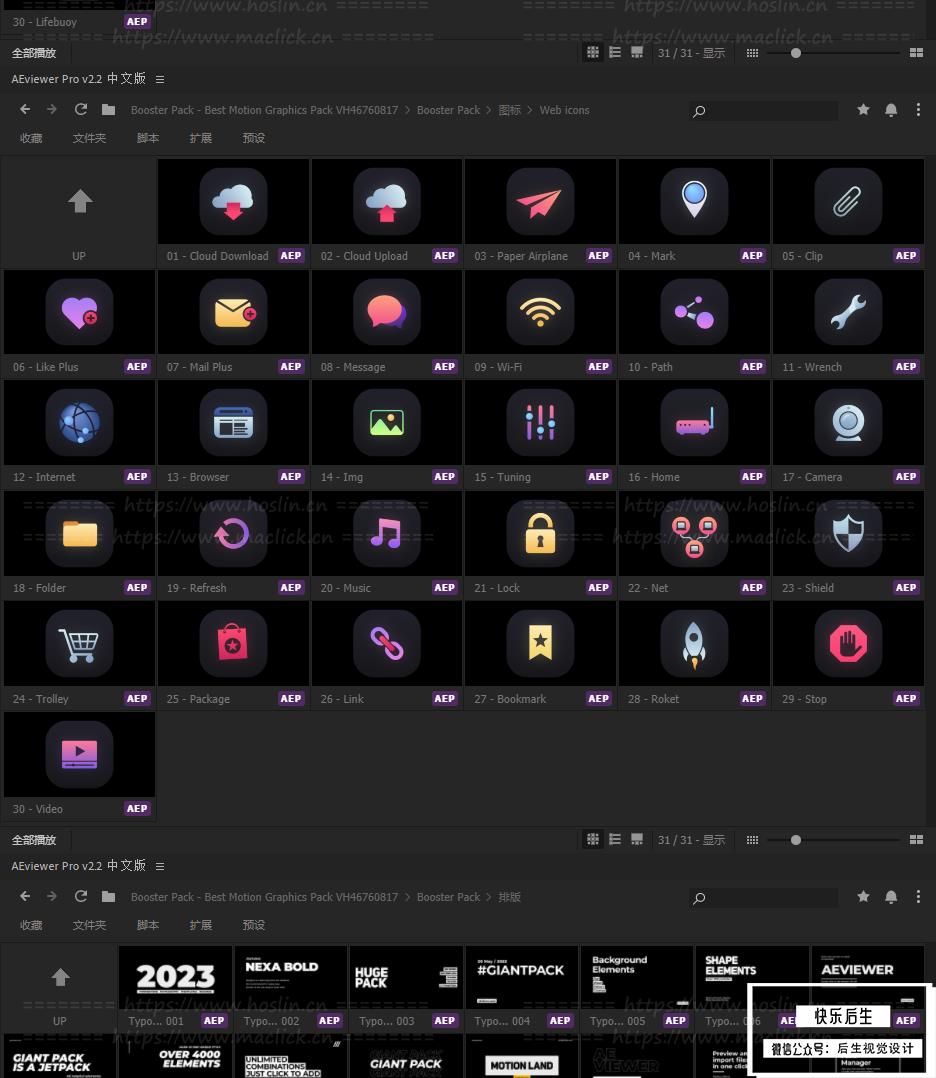Adjust thumbnail size slider above 排版 panel
Image resolution: width=936 pixels, height=1078 pixels.
pos(796,839)
